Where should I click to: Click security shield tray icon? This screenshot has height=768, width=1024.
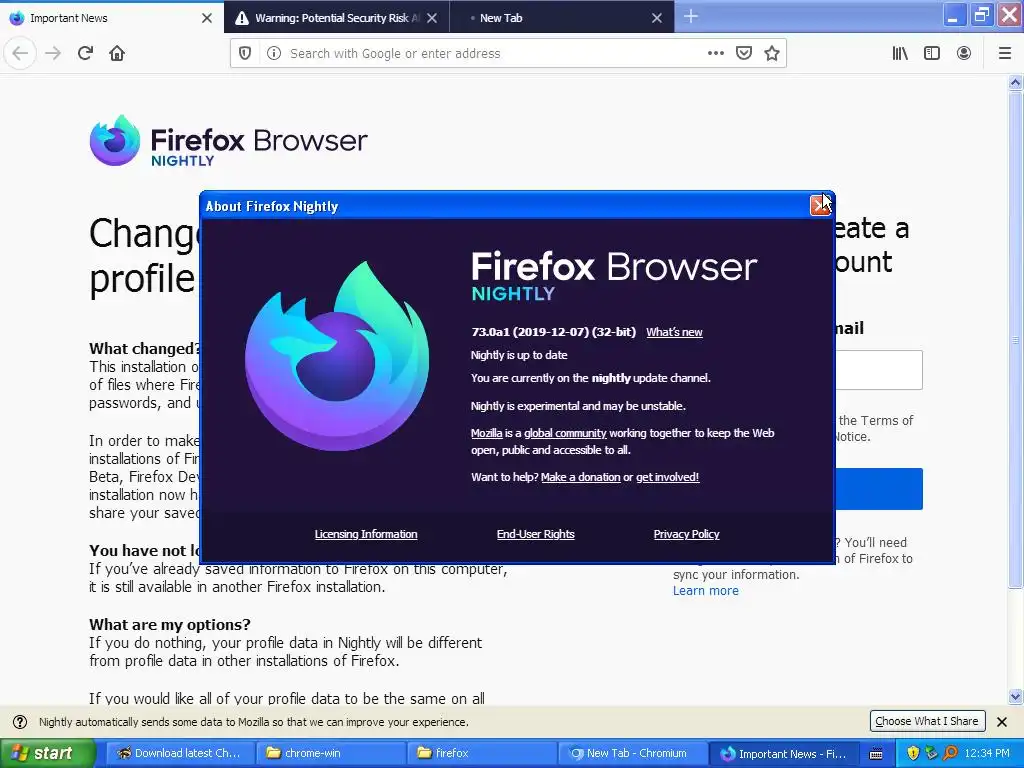[913, 753]
